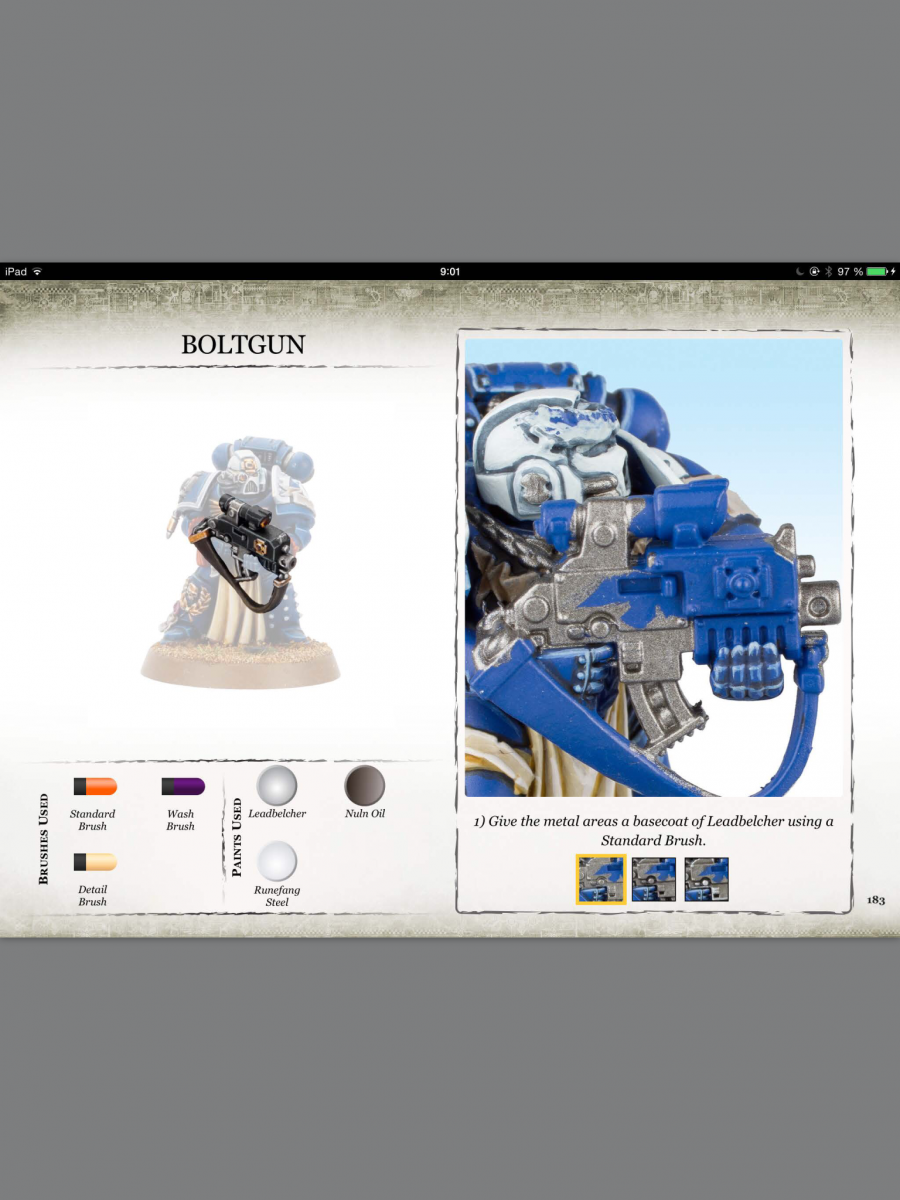Tap the green battery icon
This screenshot has height=1200, width=900.
pos(877,272)
